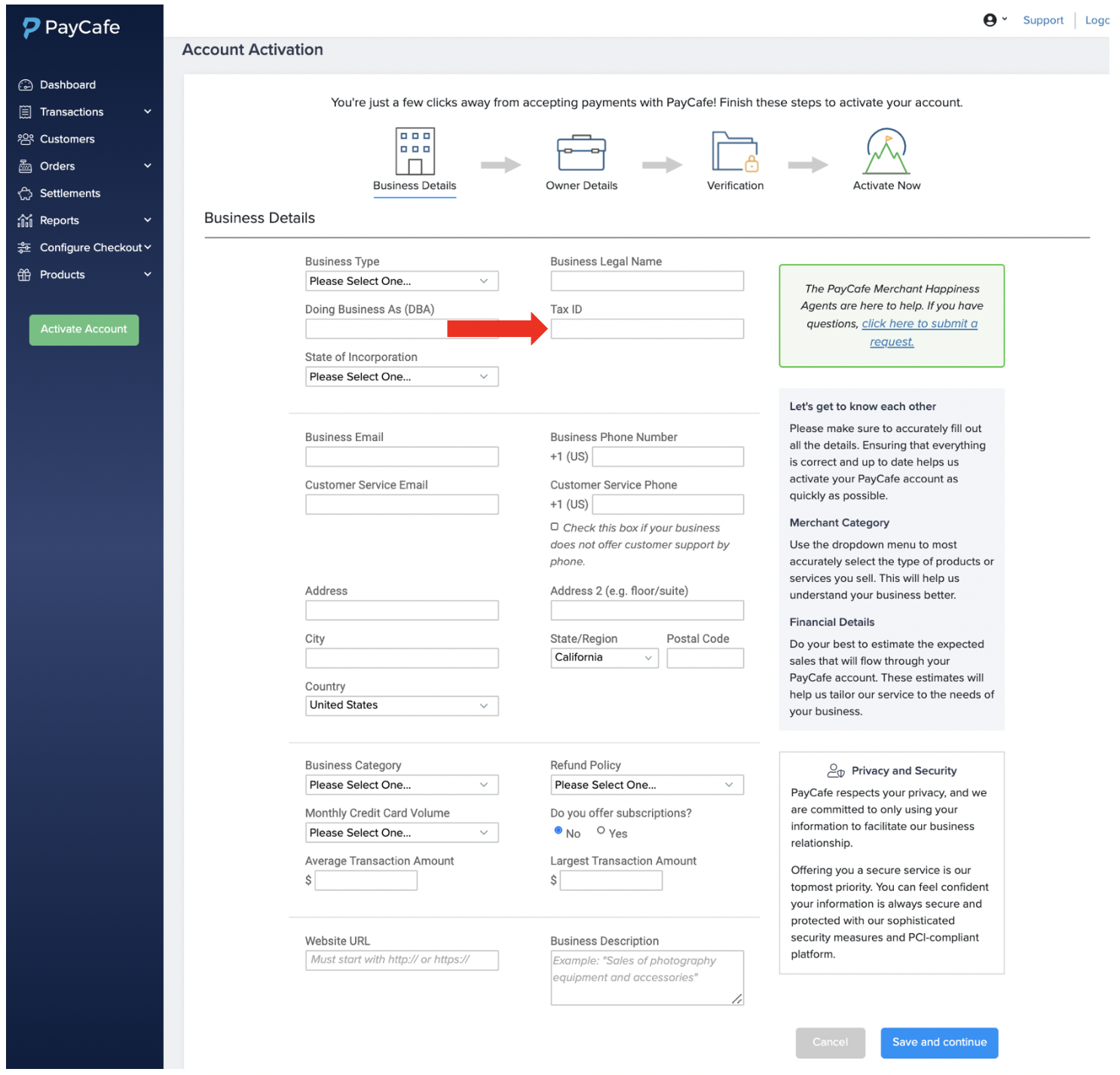This screenshot has height=1075, width=1120.
Task: Open the State/Region California dropdown
Action: point(604,658)
